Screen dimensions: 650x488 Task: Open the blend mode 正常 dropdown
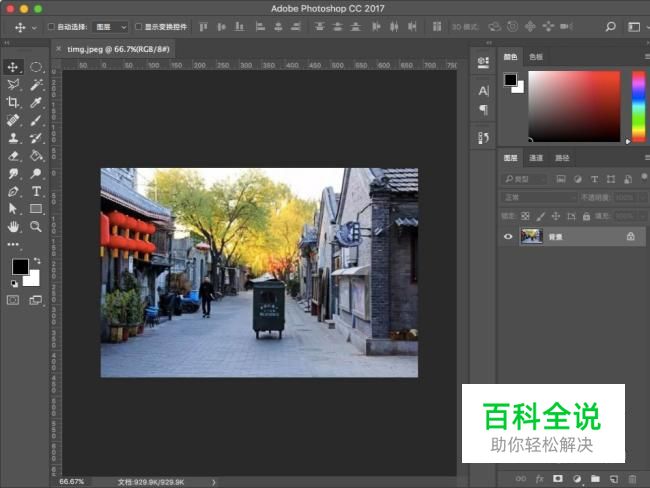[x=538, y=197]
